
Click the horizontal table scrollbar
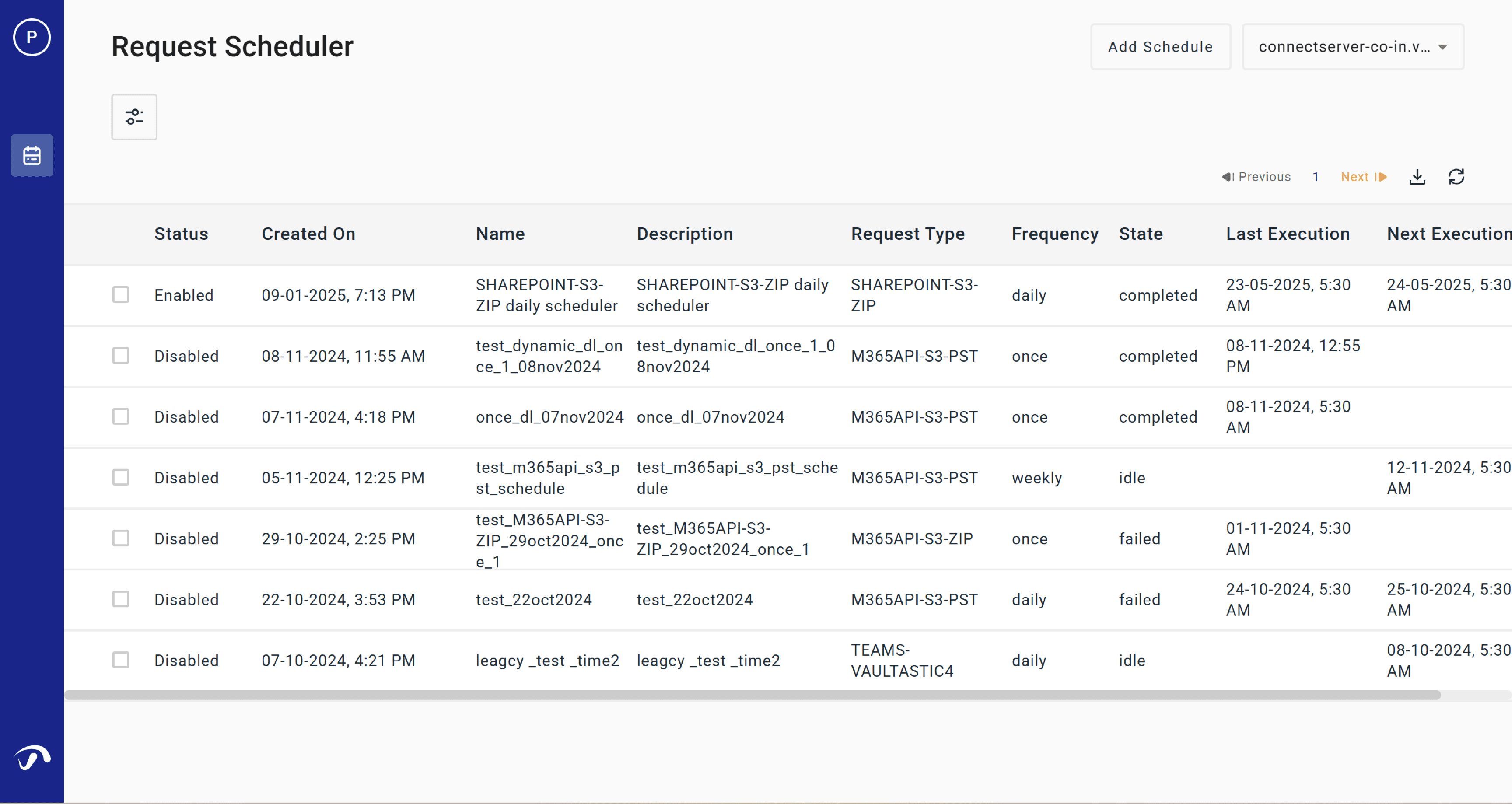click(x=751, y=695)
